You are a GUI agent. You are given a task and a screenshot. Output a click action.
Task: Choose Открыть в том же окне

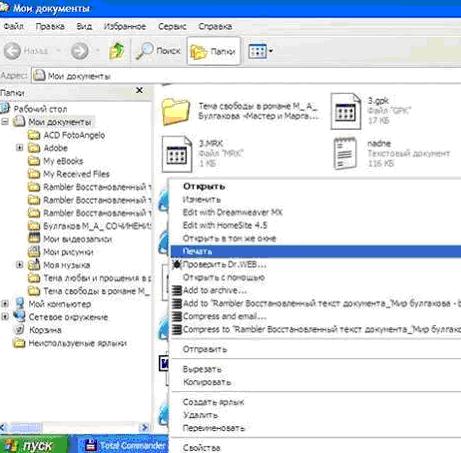tap(315, 238)
